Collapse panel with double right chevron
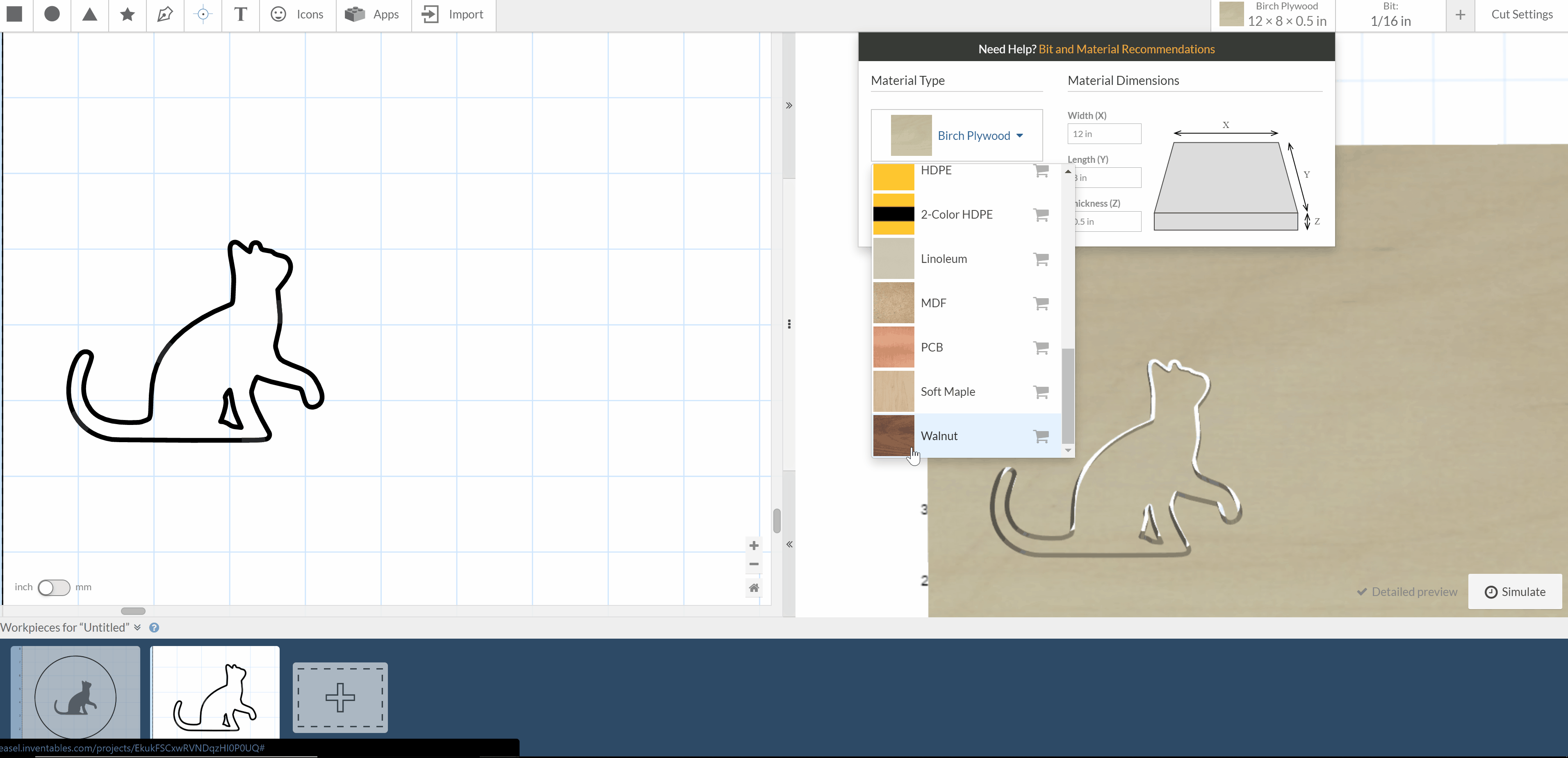Image resolution: width=1568 pixels, height=758 pixels. 789,105
